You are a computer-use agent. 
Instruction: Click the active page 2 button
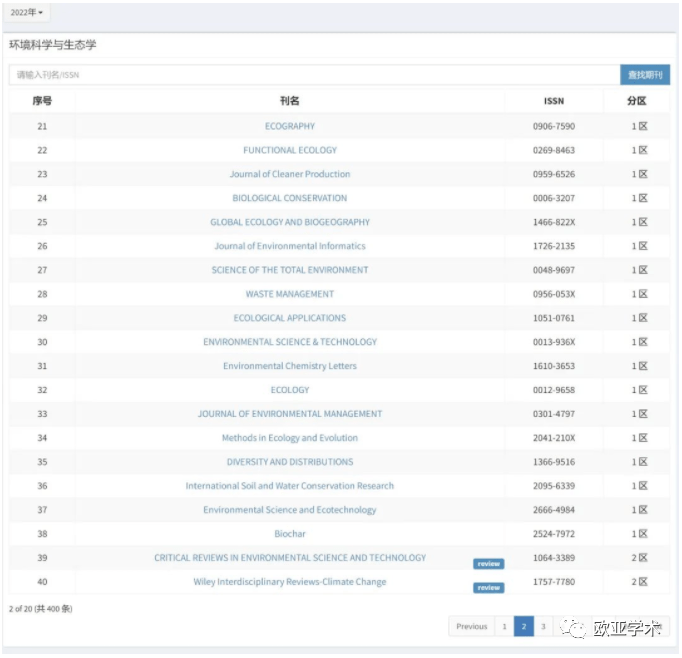click(523, 627)
